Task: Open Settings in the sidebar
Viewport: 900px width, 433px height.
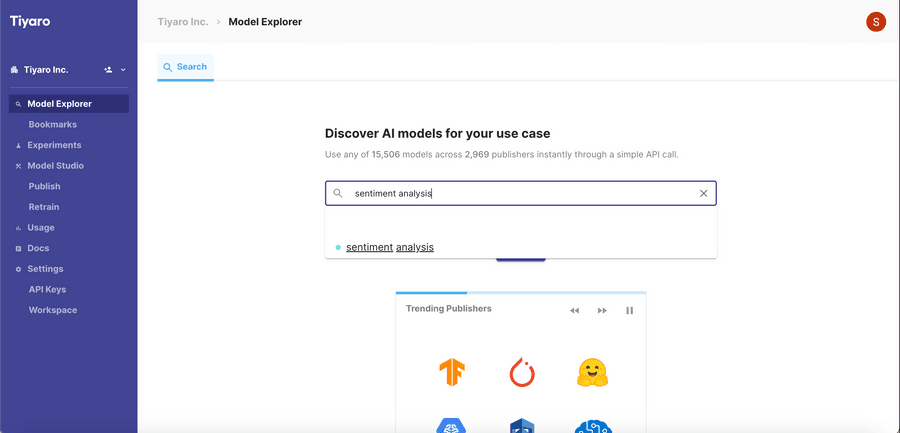Action: click(45, 269)
